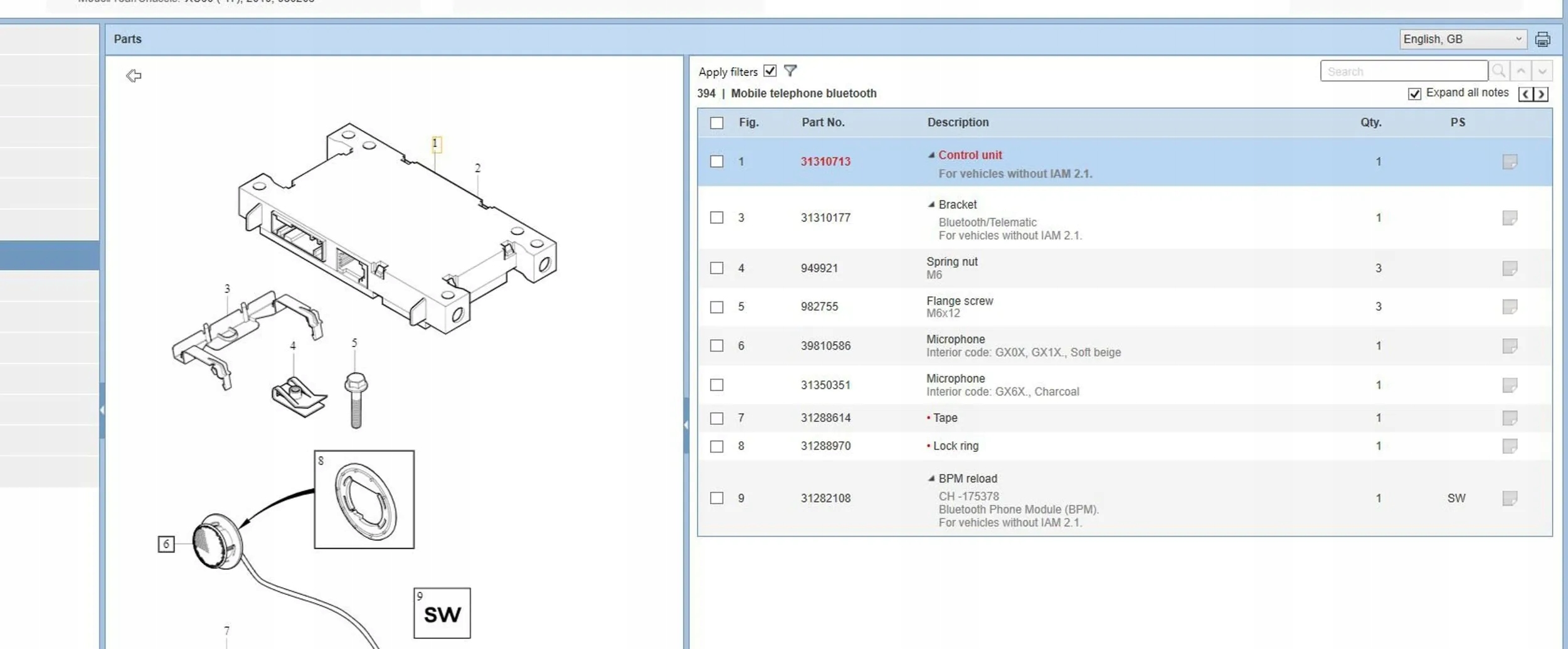
Task: Open note icon for Control unit row
Action: (x=1510, y=162)
